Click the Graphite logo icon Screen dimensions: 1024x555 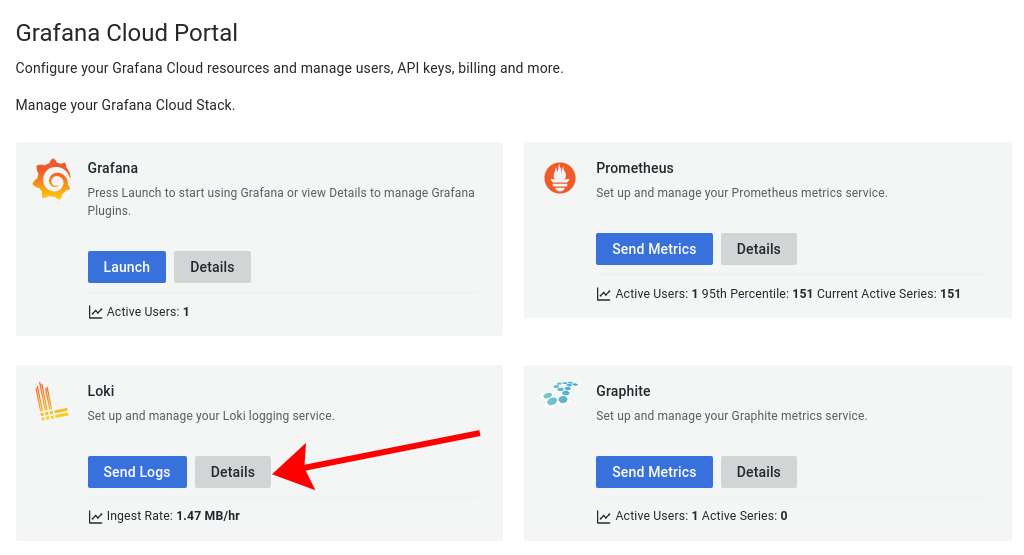point(560,393)
